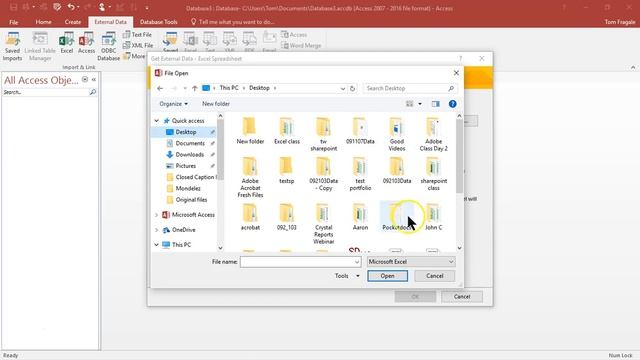Select the tw sharepoint folder
The width and height of the screenshot is (640, 360).
click(x=323, y=134)
